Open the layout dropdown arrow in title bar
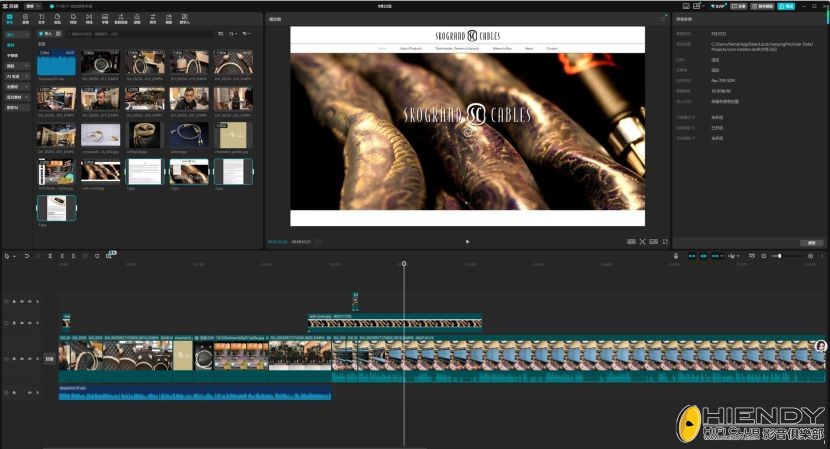The image size is (830, 449). coord(703,7)
